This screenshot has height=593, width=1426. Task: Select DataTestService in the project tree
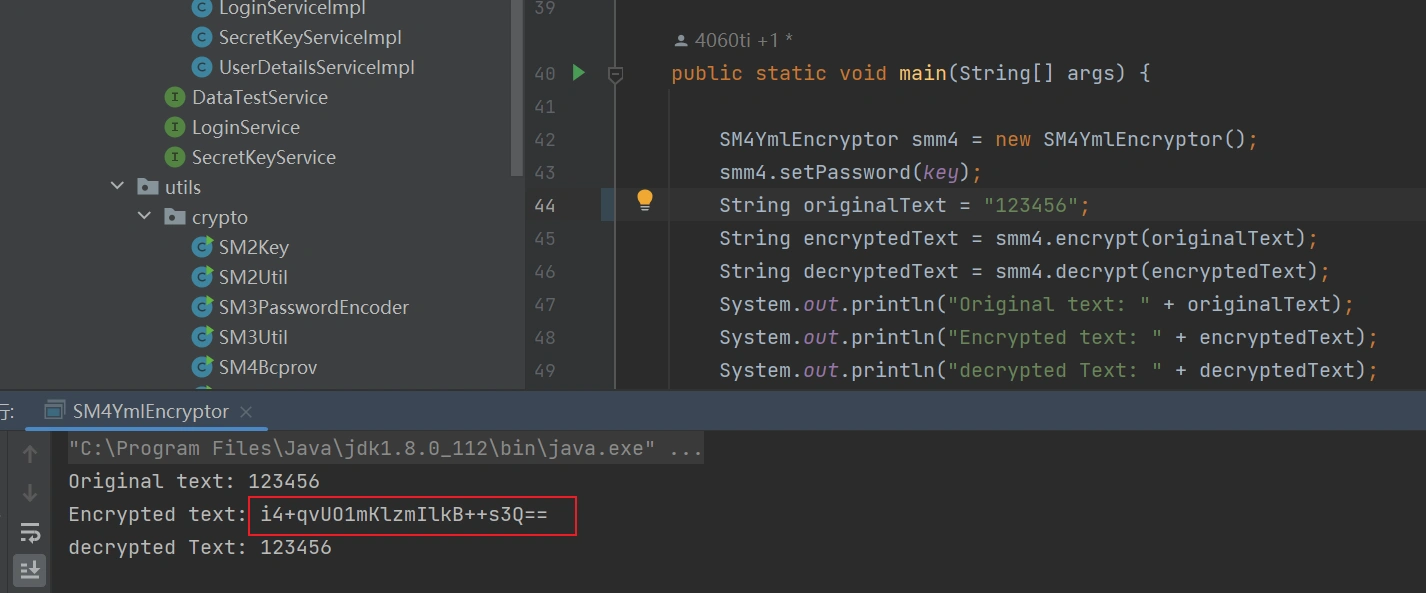tap(259, 98)
